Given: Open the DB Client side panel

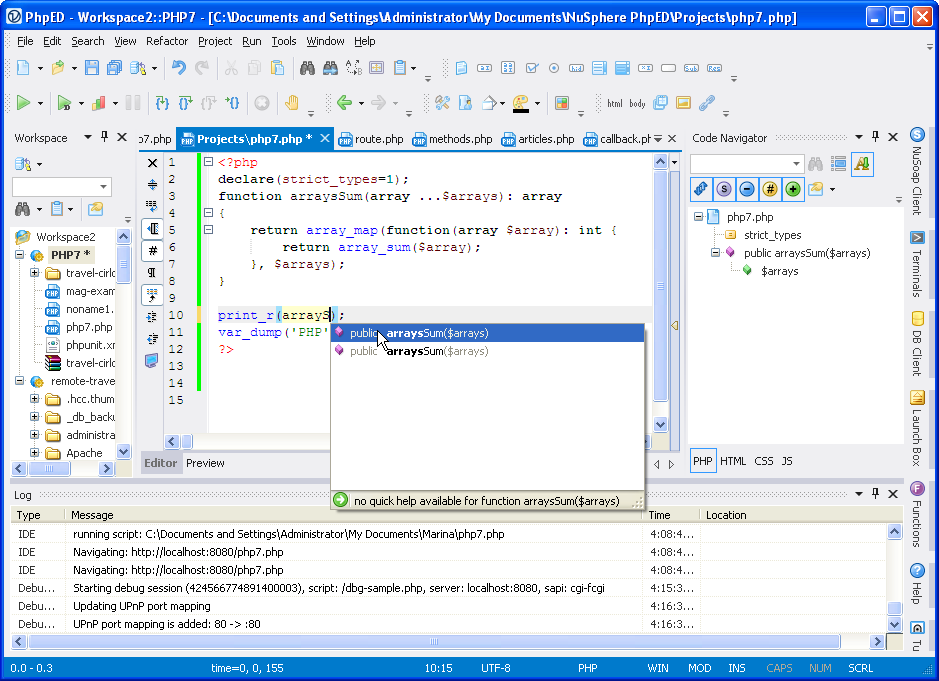Looking at the screenshot, I should [917, 343].
